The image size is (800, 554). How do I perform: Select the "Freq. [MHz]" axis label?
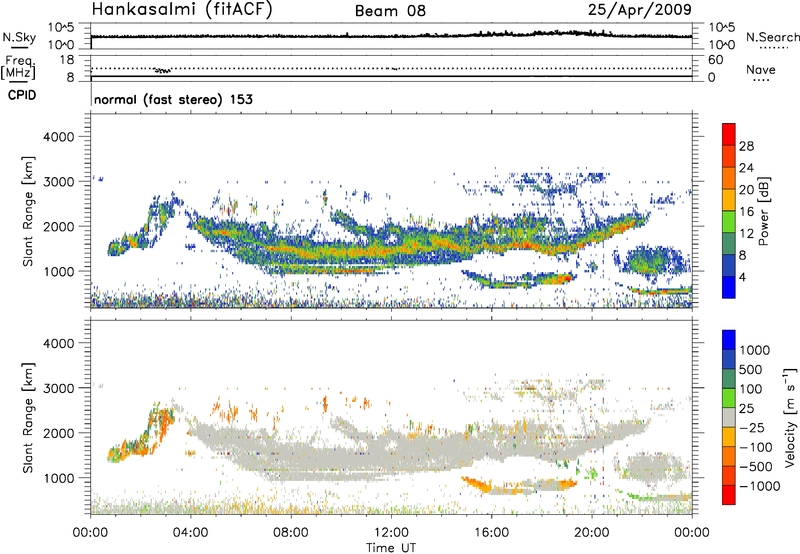pos(19,67)
